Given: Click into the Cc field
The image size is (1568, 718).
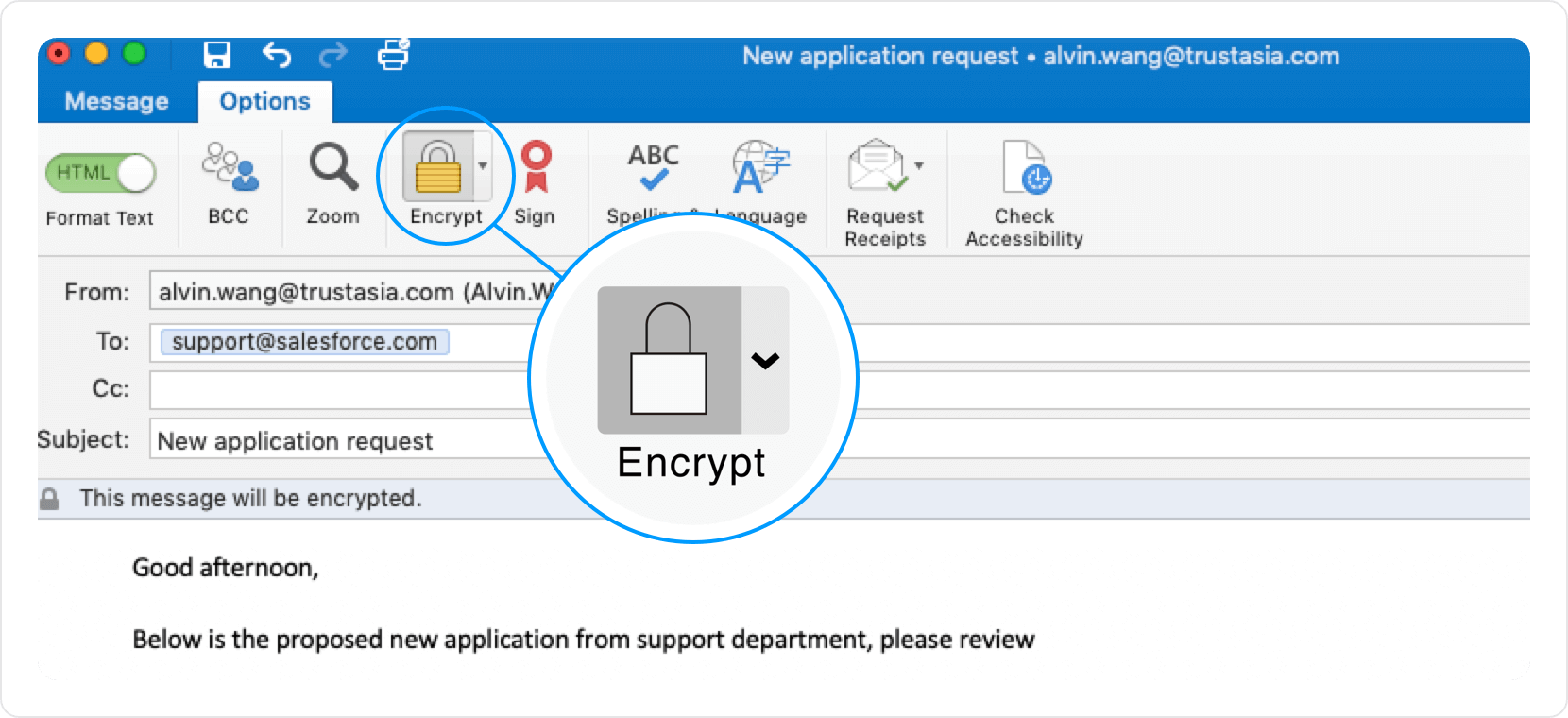Looking at the screenshot, I should point(340,389).
